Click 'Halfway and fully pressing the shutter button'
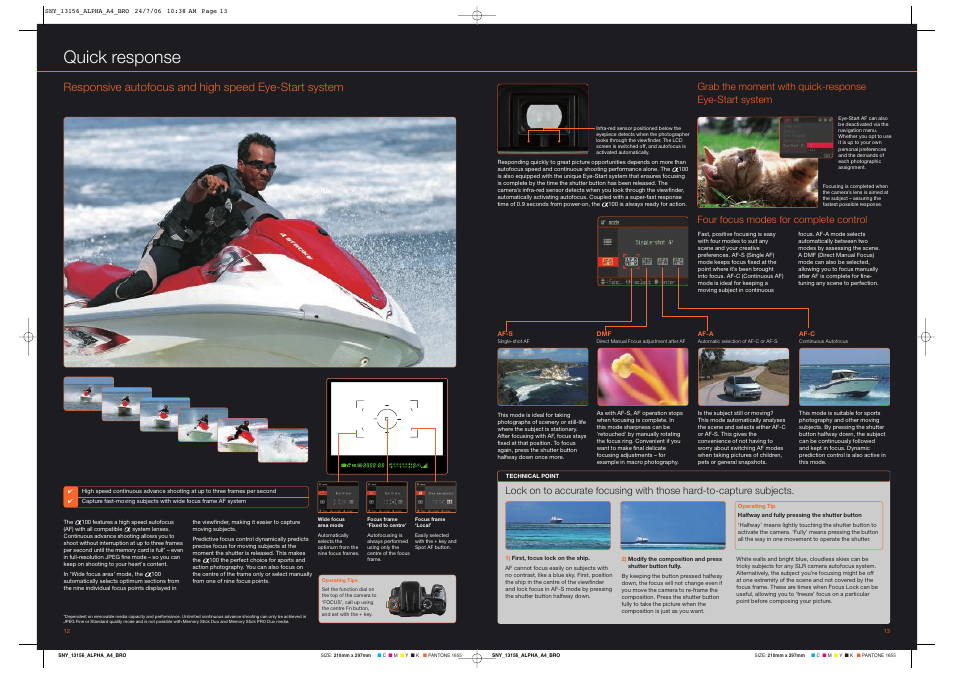This screenshot has height=675, width=954. [799, 515]
